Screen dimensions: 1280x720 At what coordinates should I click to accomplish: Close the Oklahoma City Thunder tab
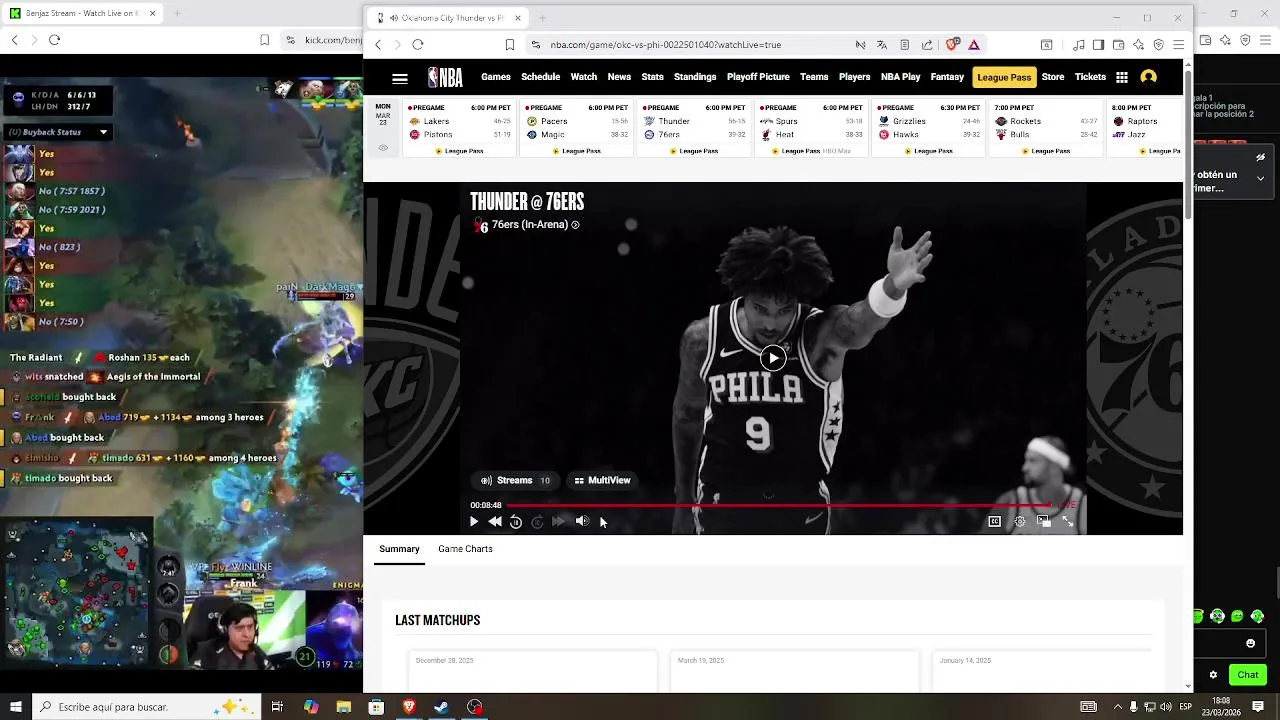517,17
